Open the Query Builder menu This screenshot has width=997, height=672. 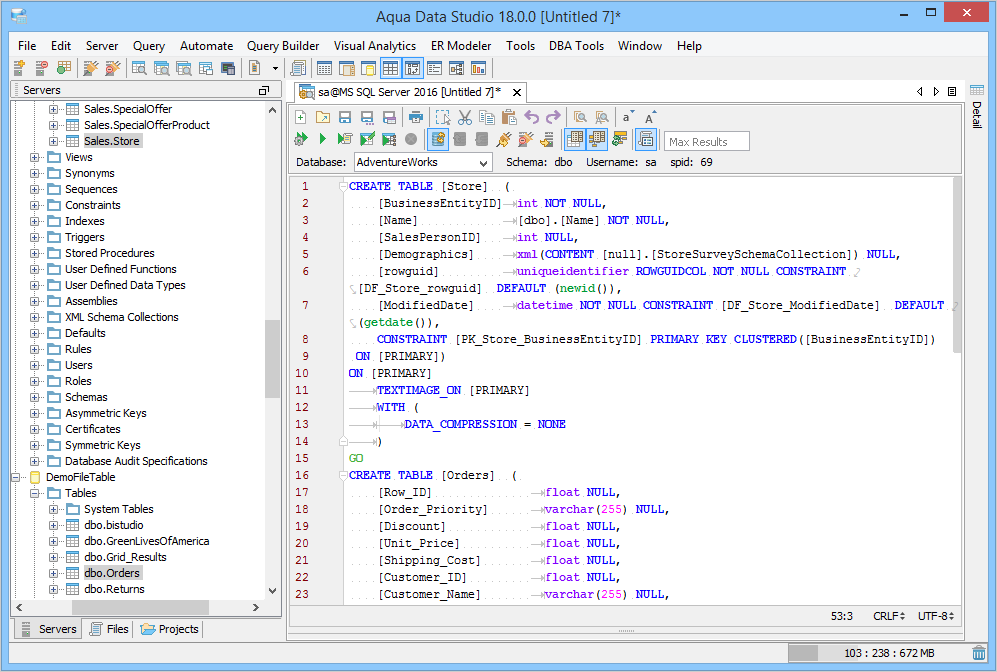click(x=283, y=46)
